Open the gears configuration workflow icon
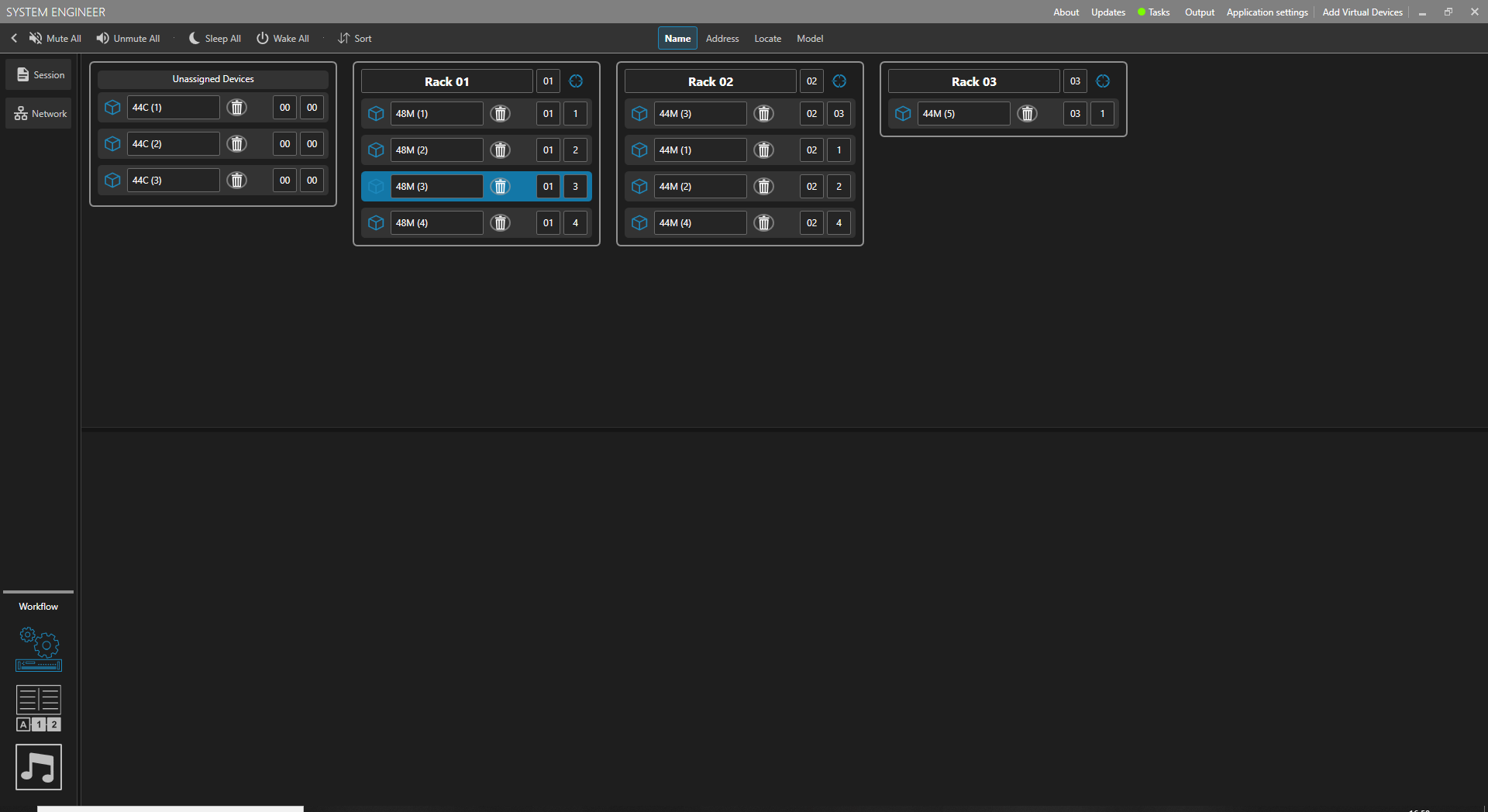 tap(39, 649)
